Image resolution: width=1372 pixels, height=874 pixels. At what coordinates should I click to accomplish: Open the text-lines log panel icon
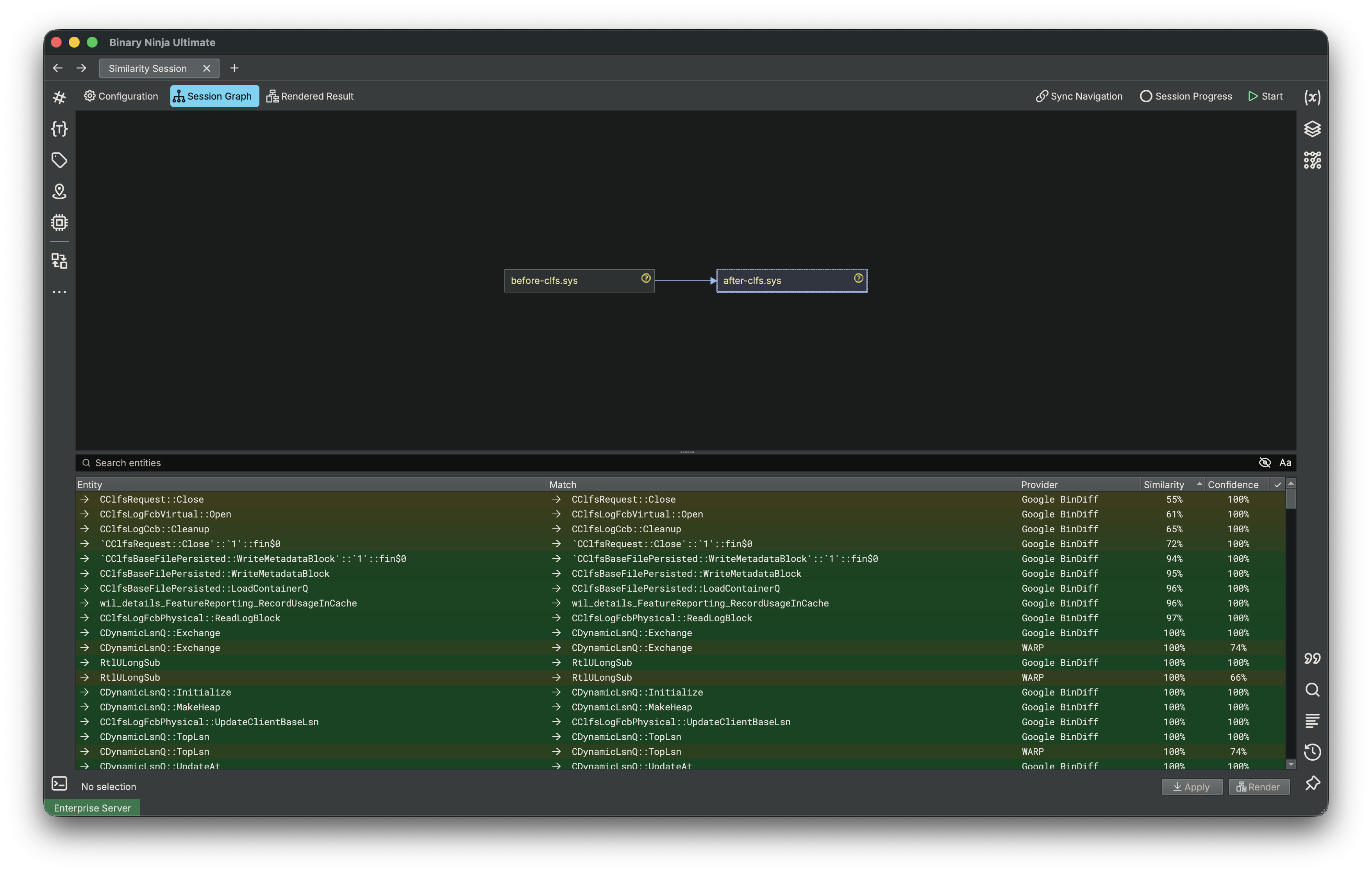click(x=1312, y=721)
